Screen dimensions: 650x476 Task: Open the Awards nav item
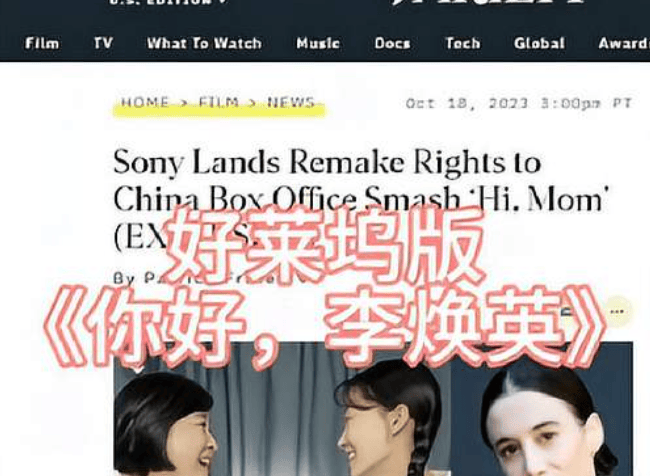(x=624, y=43)
